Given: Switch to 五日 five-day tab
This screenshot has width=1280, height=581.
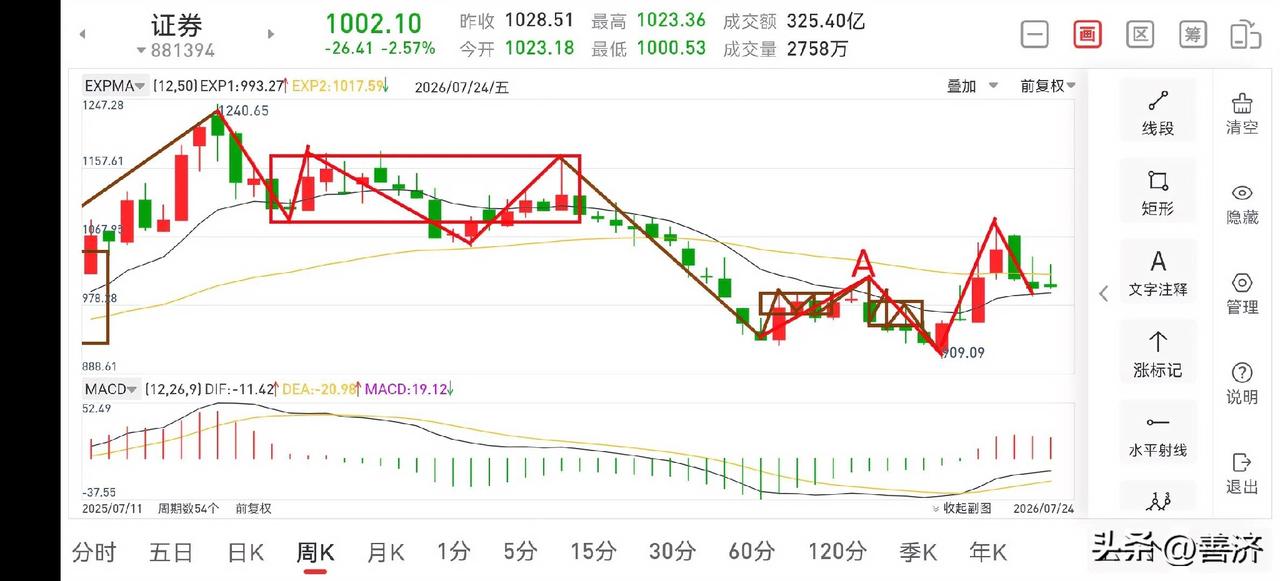Looking at the screenshot, I should (x=171, y=551).
